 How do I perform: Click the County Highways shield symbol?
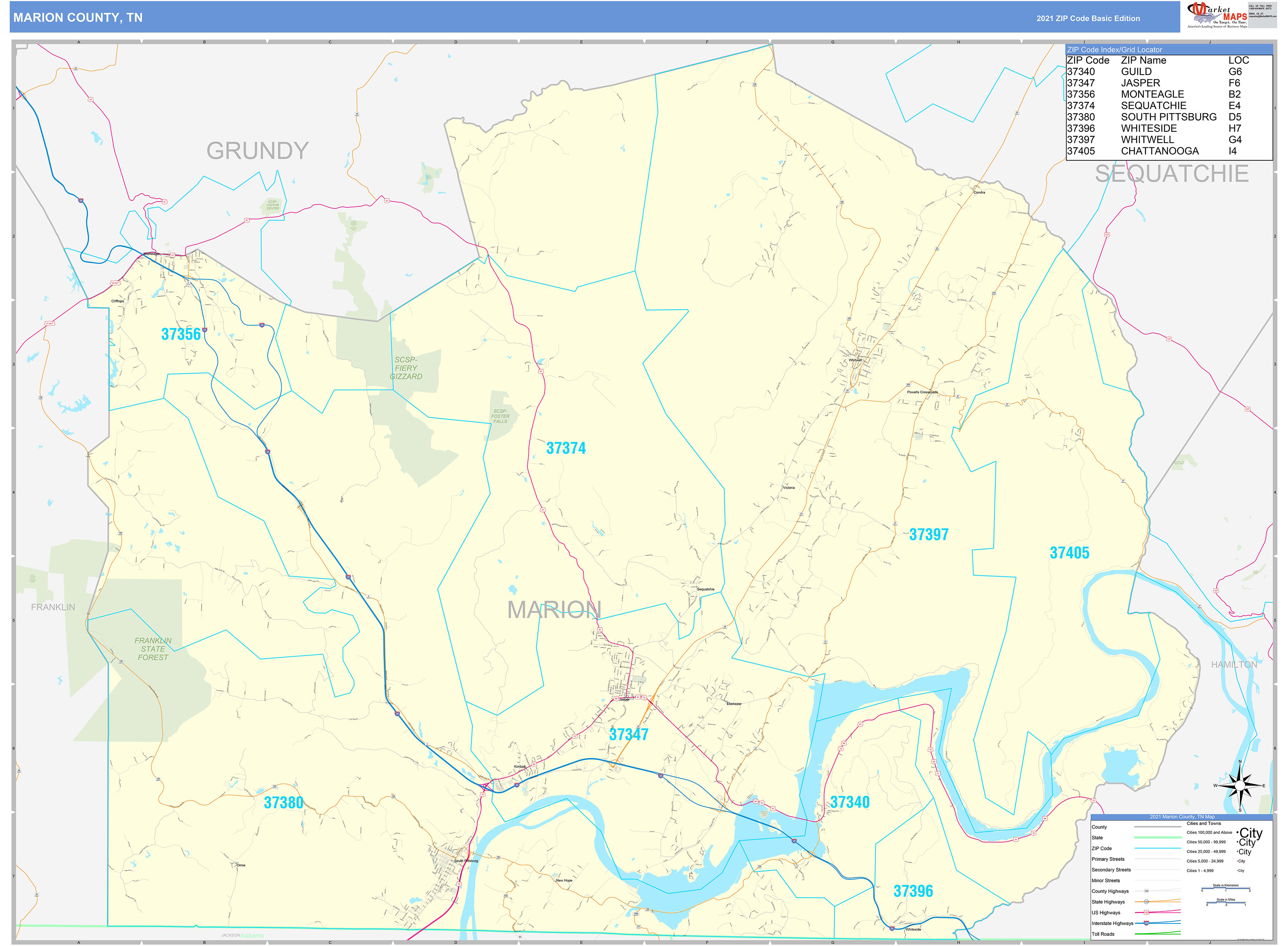point(1146,891)
